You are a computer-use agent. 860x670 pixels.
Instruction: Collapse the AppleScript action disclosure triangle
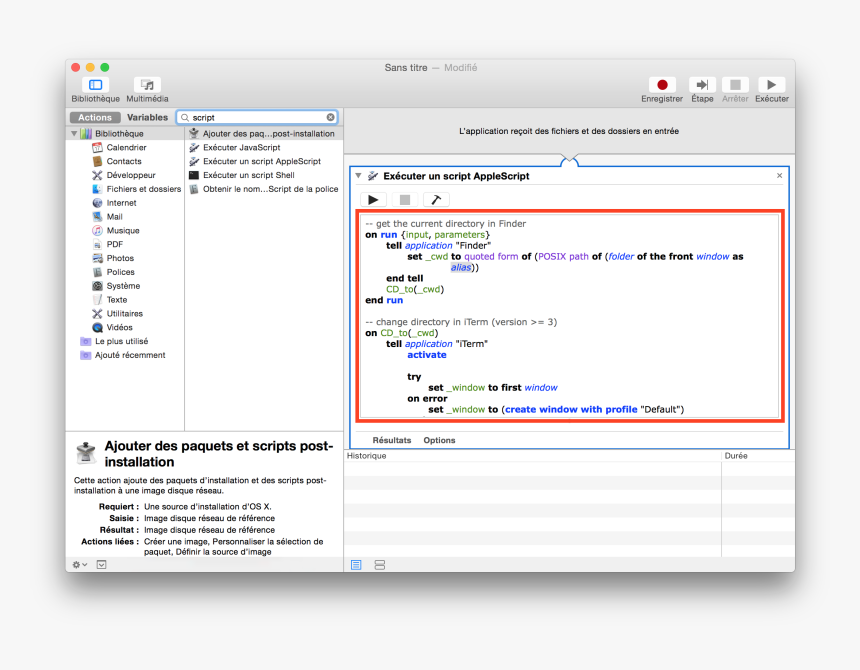pos(358,175)
